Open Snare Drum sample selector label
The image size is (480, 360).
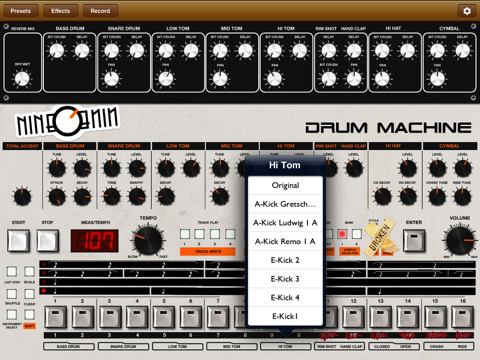point(123,346)
